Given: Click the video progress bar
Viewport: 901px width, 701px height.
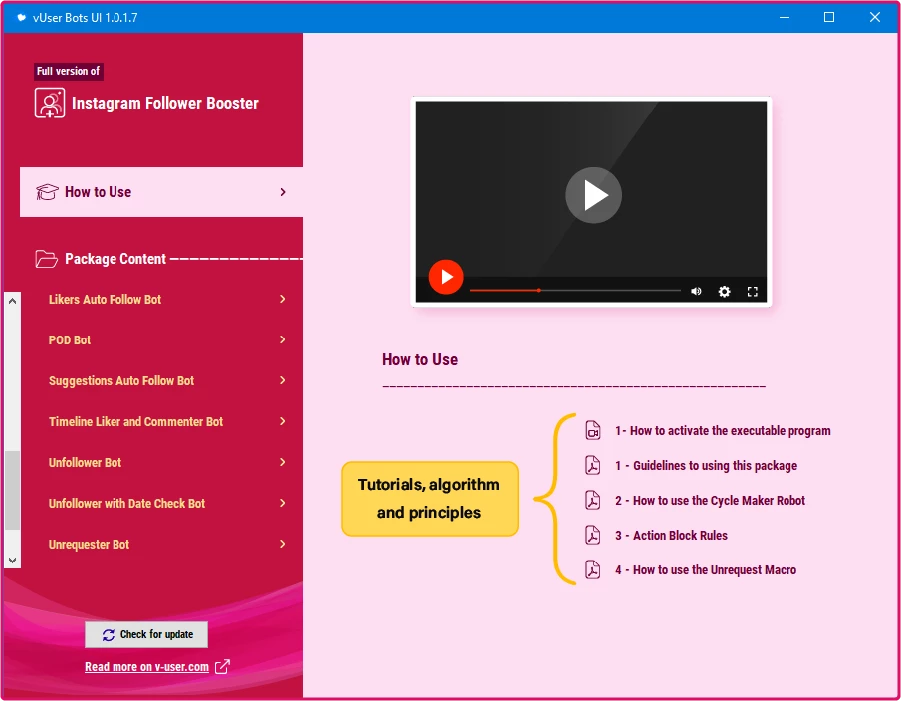Looking at the screenshot, I should (575, 291).
